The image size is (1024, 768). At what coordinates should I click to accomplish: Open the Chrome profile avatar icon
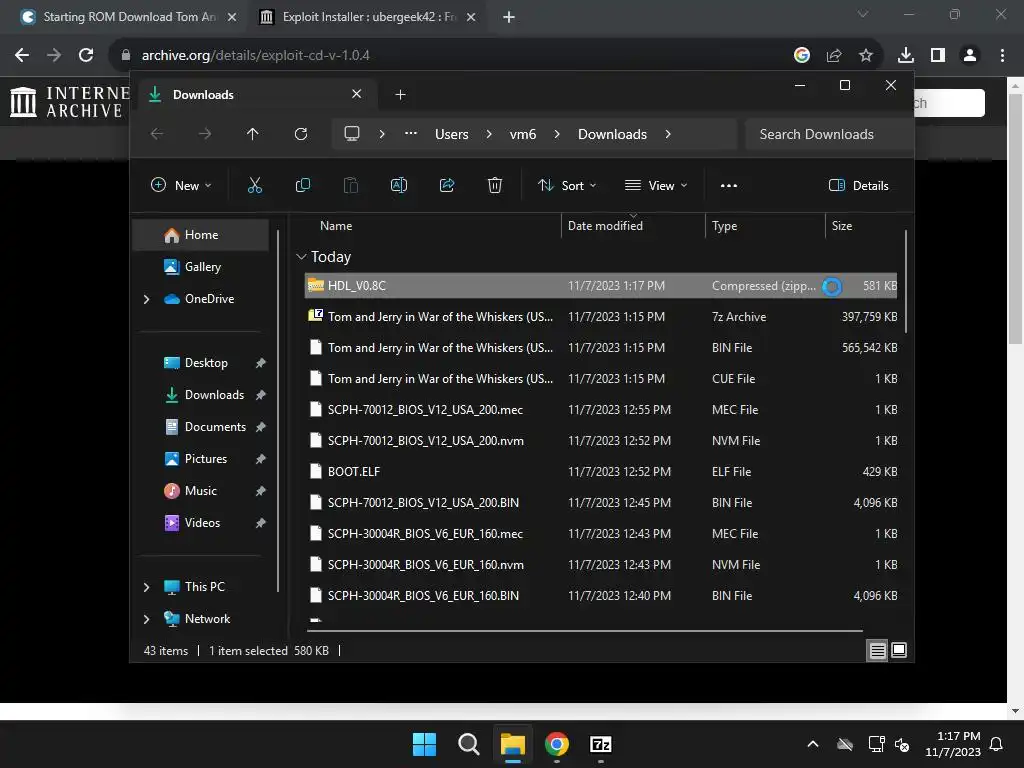click(x=970, y=56)
